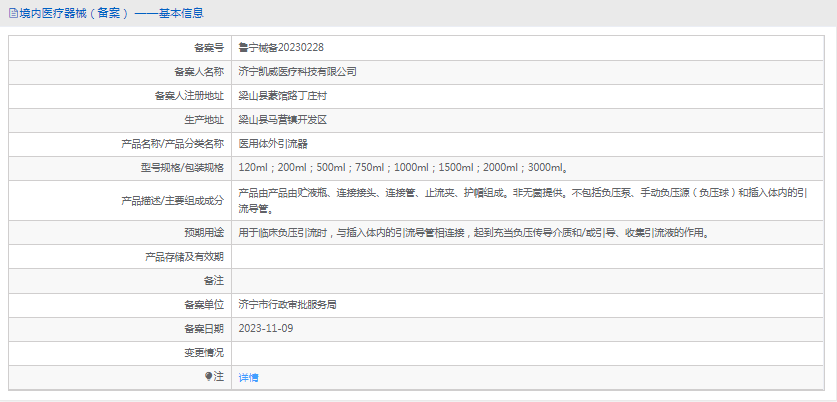Select filing unit 济宁市行政审批服务局
The image size is (837, 402).
point(287,305)
